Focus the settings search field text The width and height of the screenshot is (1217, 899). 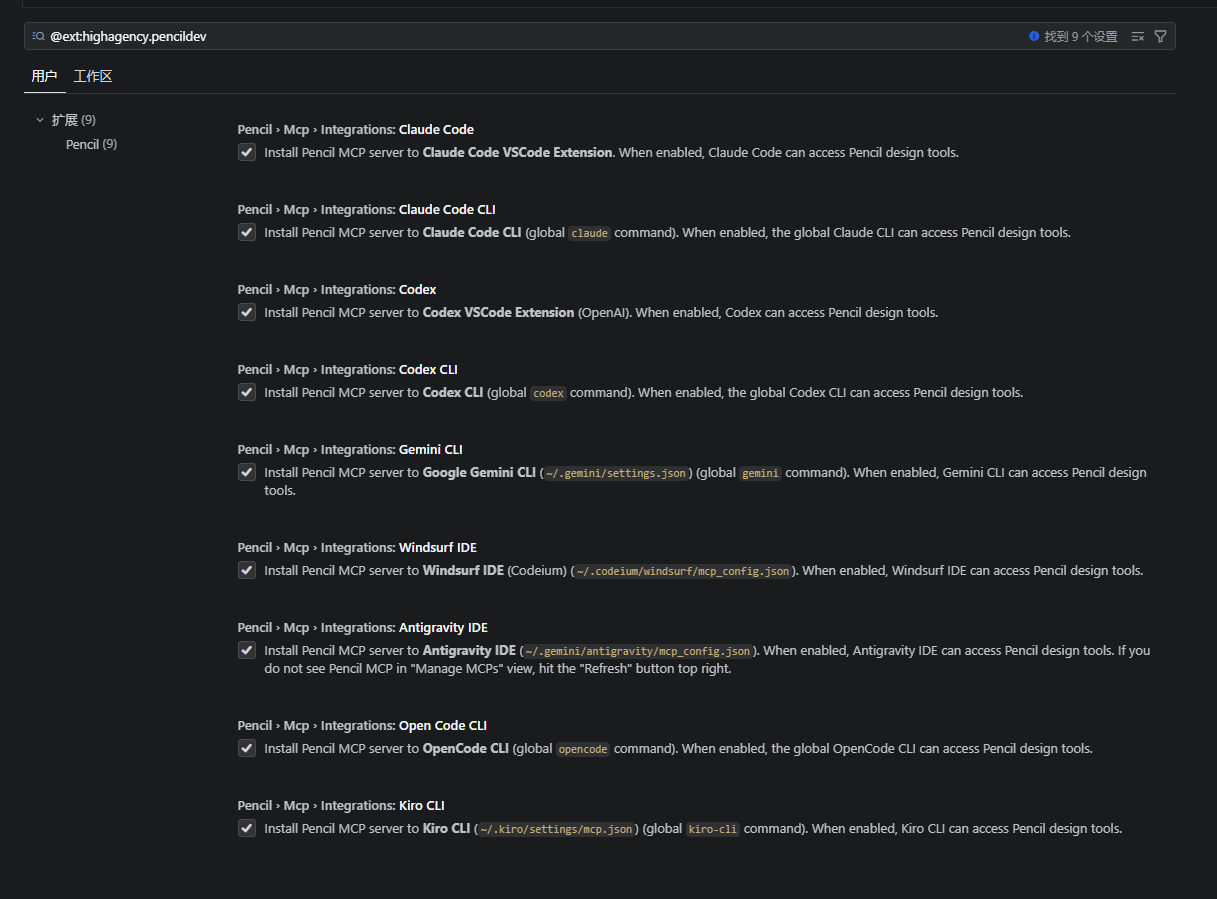tap(500, 36)
